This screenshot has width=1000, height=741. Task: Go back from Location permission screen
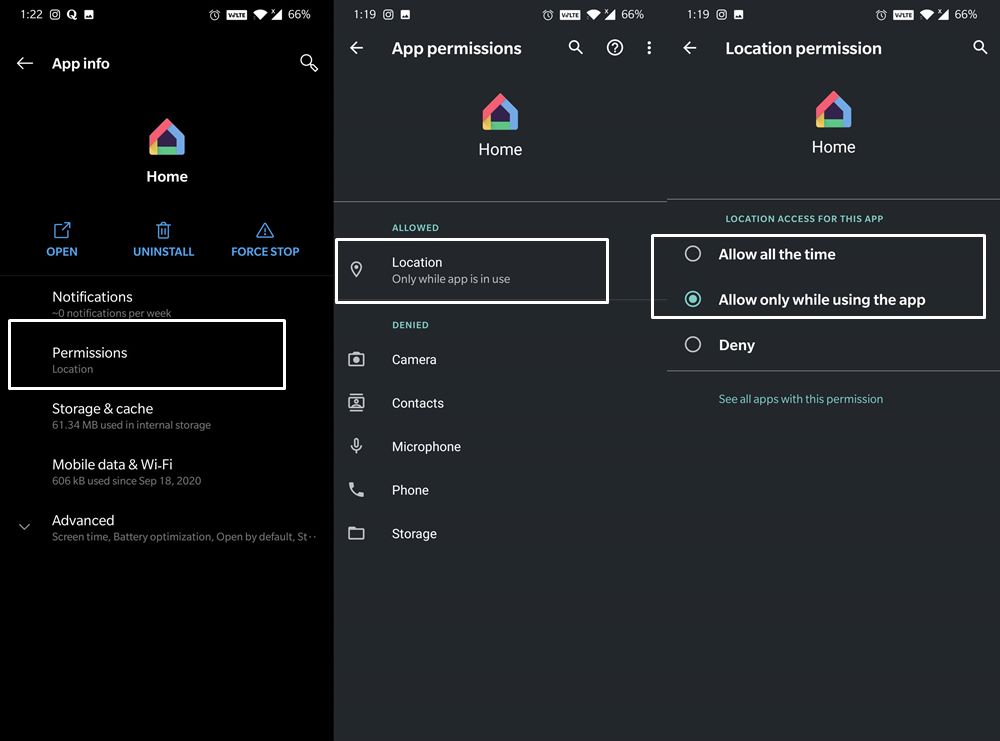tap(690, 48)
